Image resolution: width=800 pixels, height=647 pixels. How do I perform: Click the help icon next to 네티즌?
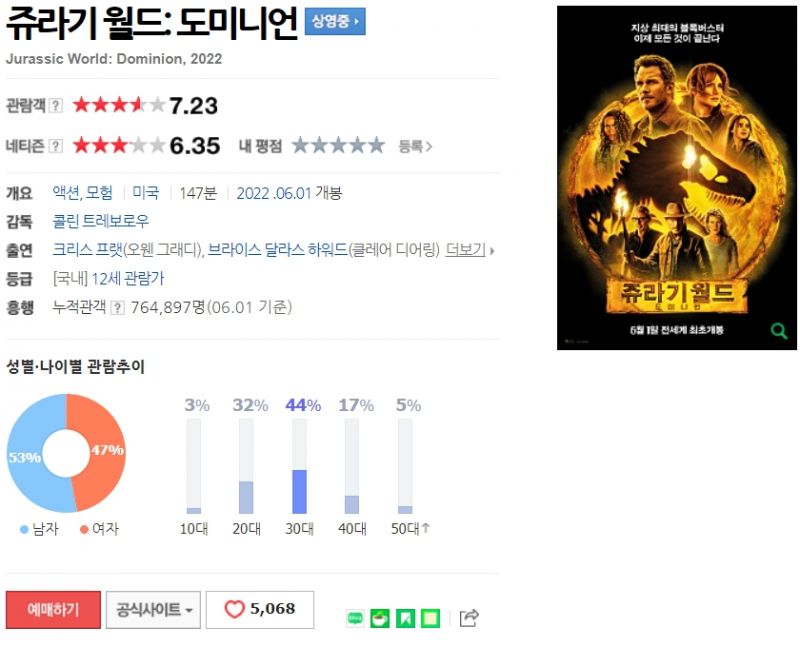point(56,146)
